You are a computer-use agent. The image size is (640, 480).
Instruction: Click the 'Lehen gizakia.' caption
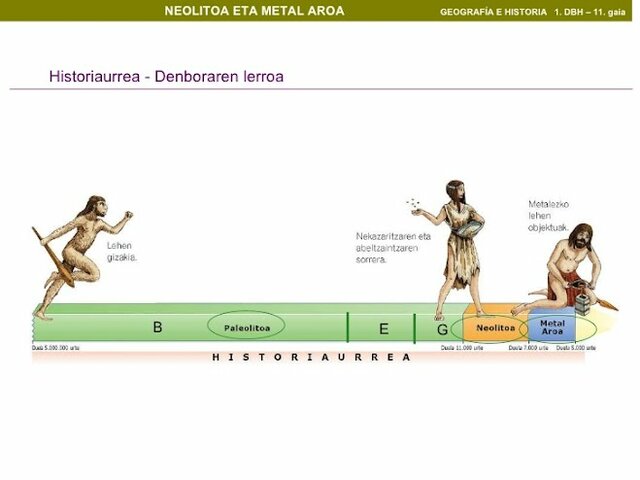[x=122, y=251]
